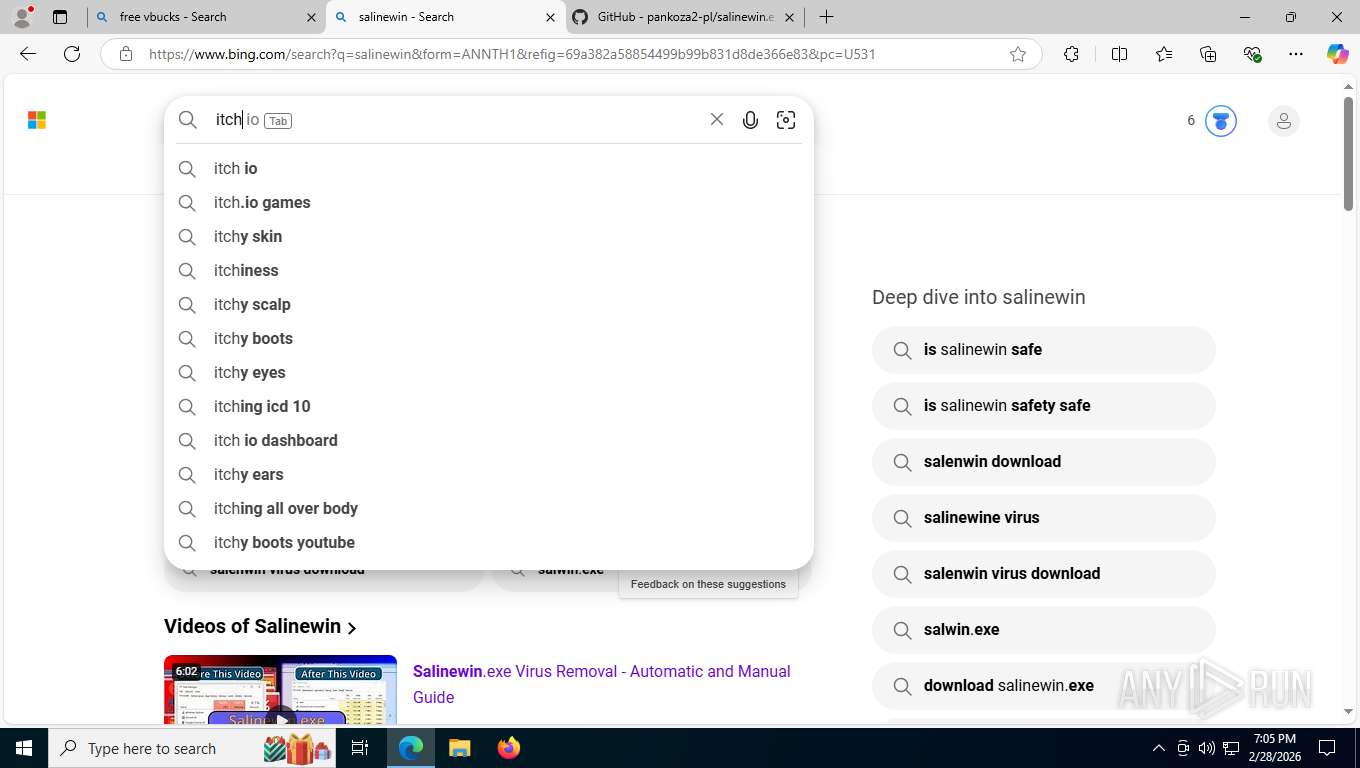Choose 'itchy boots youtube' suggestion
Screen dimensions: 1360x768
[488, 543]
